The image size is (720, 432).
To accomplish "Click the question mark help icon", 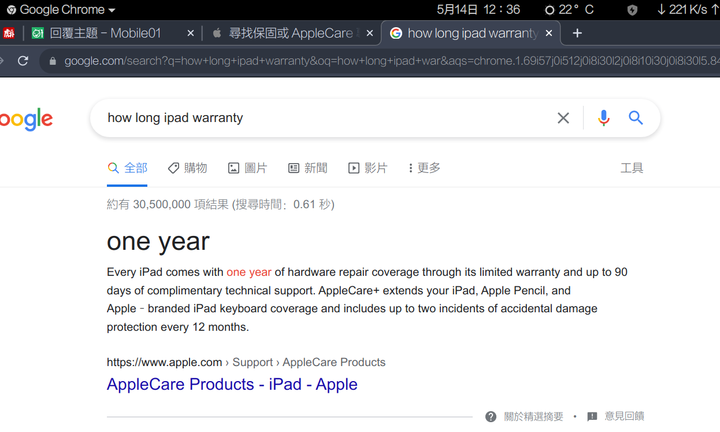I will tap(491, 416).
